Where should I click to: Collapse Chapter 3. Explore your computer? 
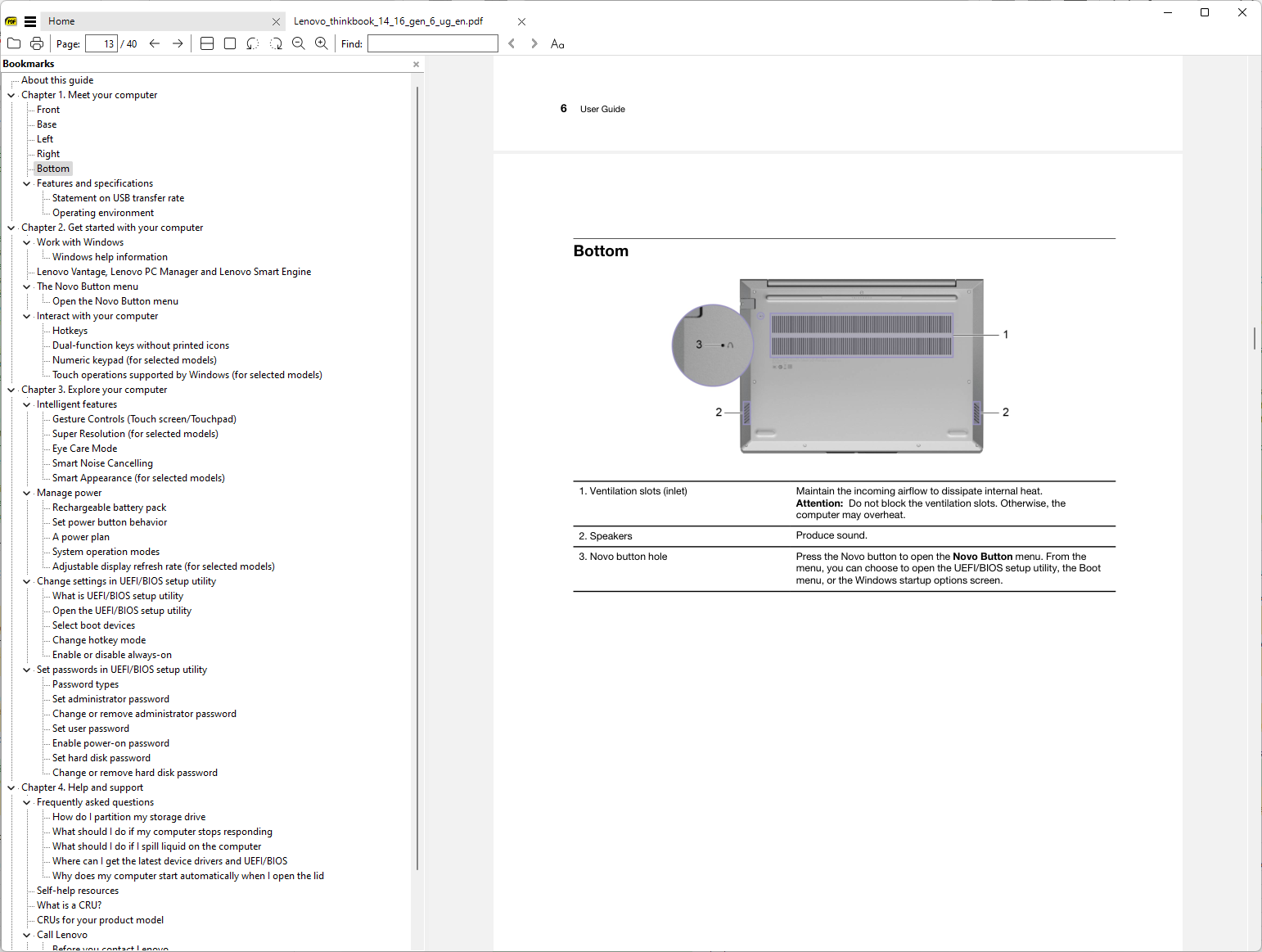pos(11,390)
